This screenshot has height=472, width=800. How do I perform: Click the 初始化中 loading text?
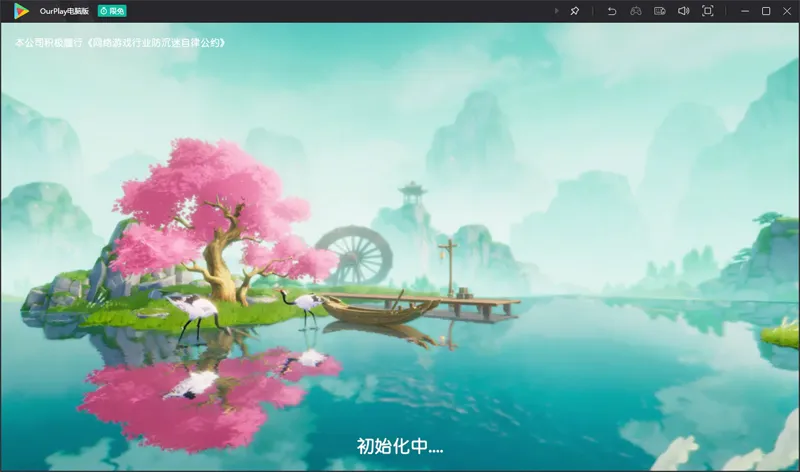(400, 446)
